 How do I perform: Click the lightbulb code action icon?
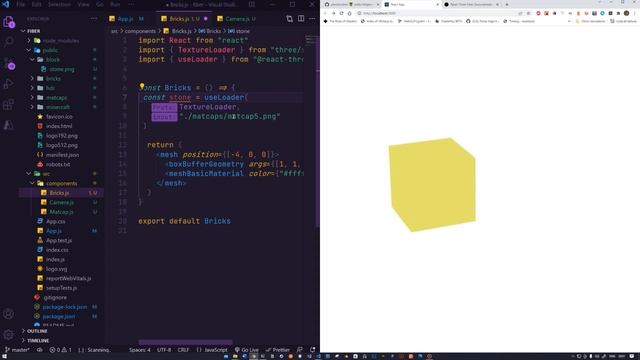142,86
